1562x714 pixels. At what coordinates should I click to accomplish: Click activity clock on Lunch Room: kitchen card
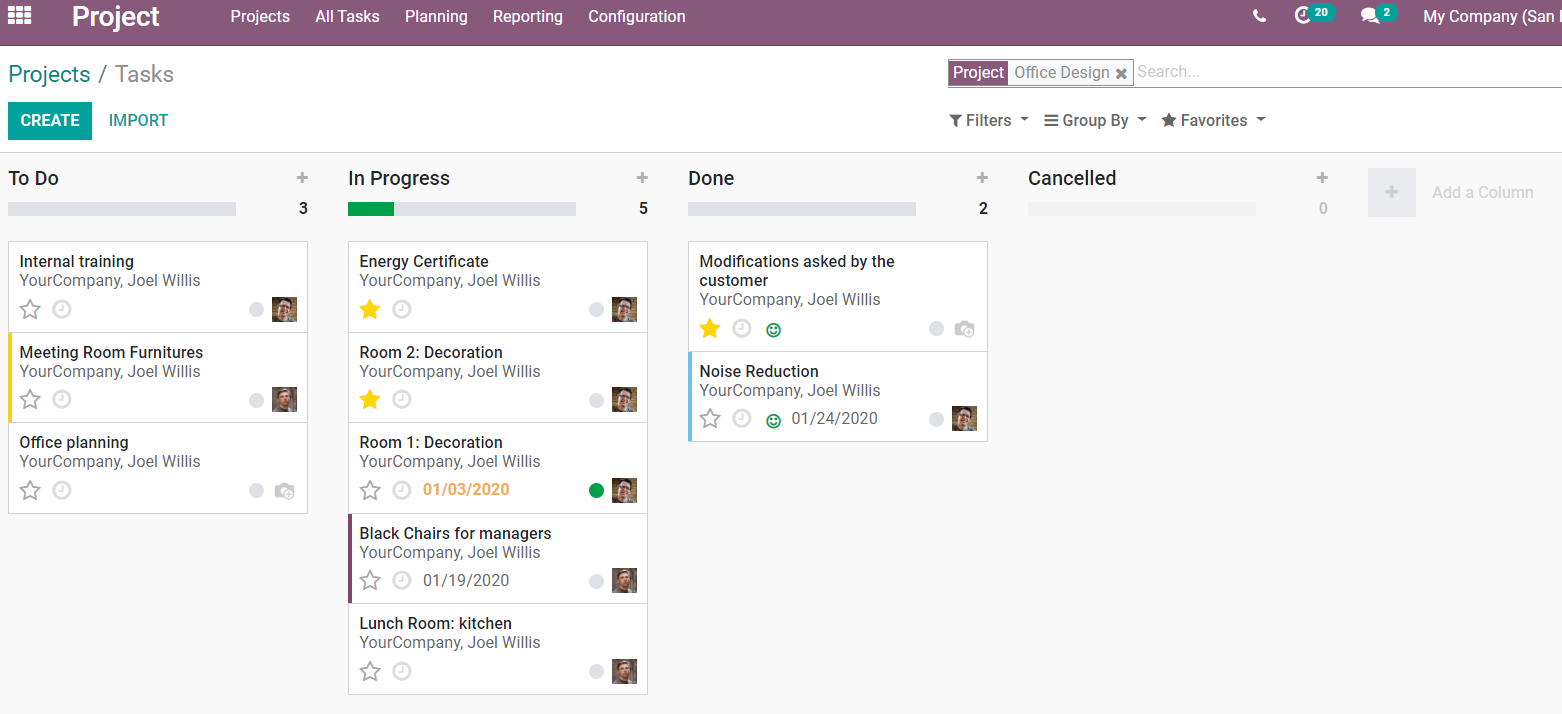point(402,671)
